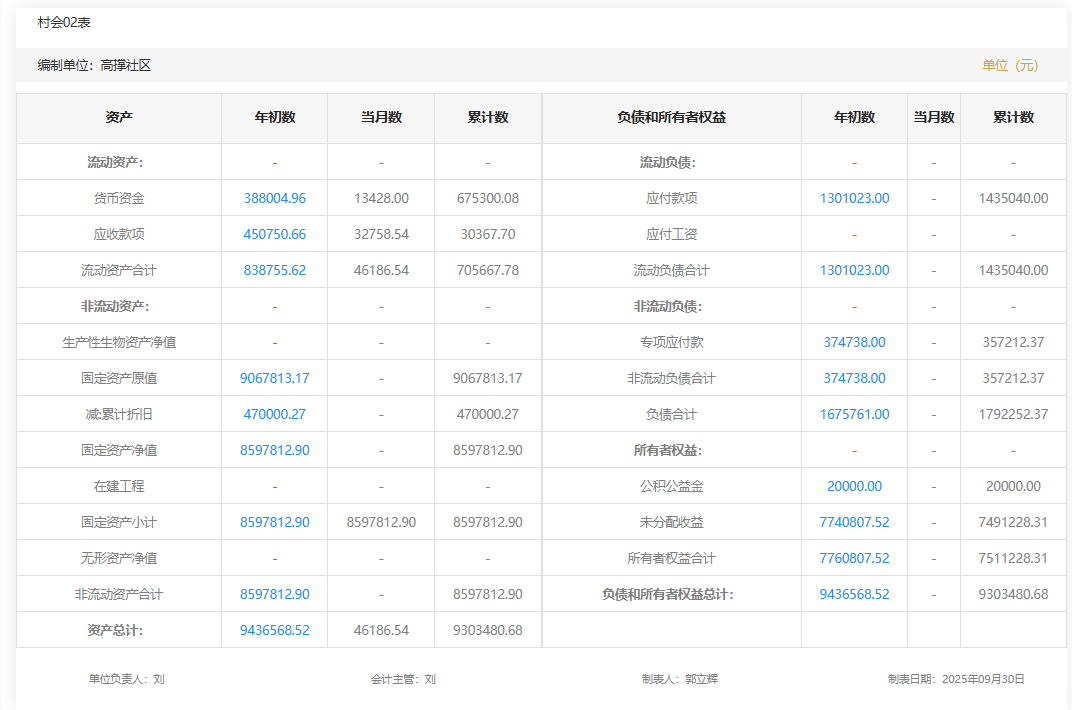The width and height of the screenshot is (1072, 710).
Task: Open the 负债合计 opening balance link 1675761.00
Action: coord(854,414)
